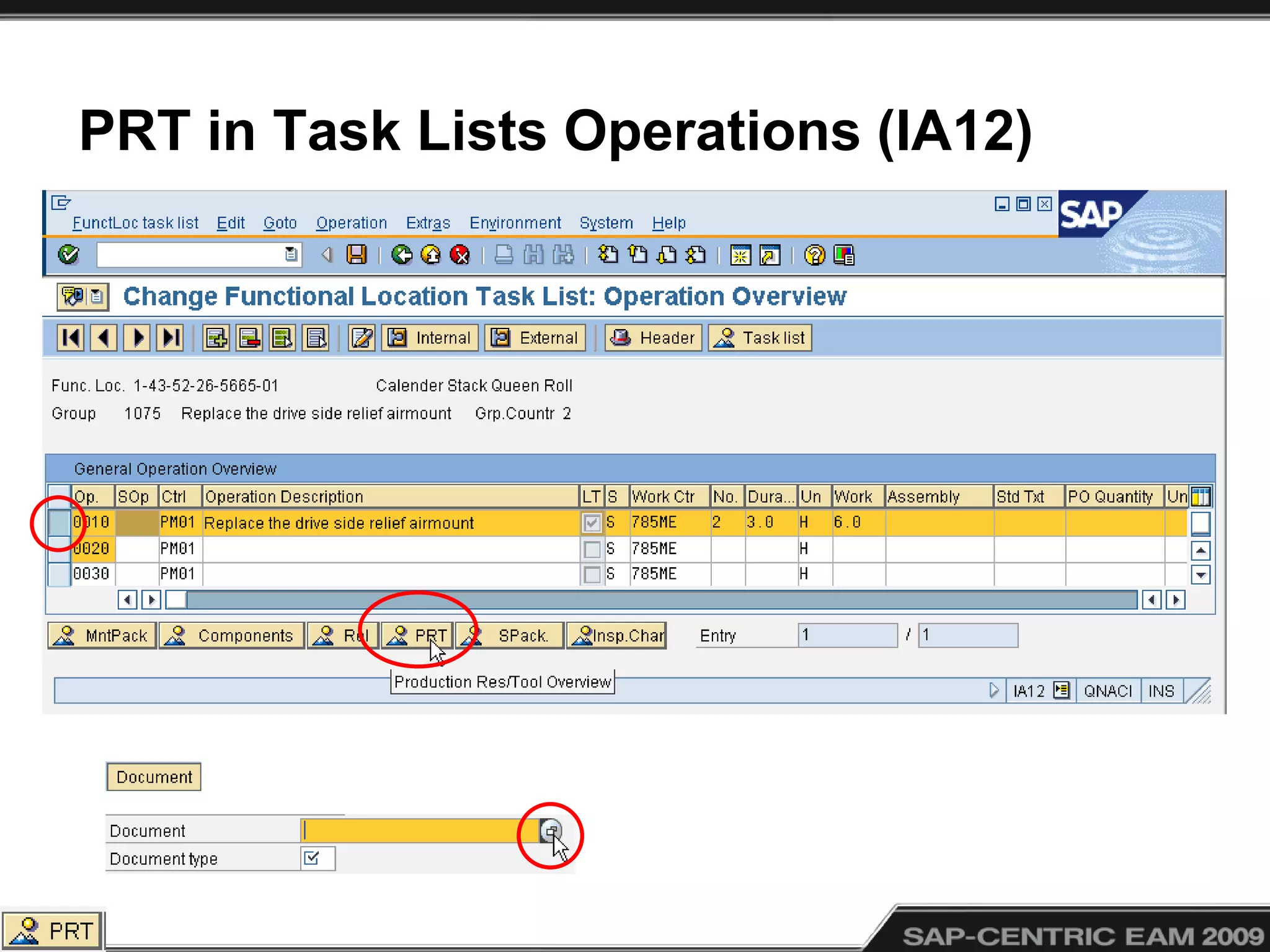This screenshot has width=1270, height=952.
Task: Open the Edit menu
Action: (231, 223)
